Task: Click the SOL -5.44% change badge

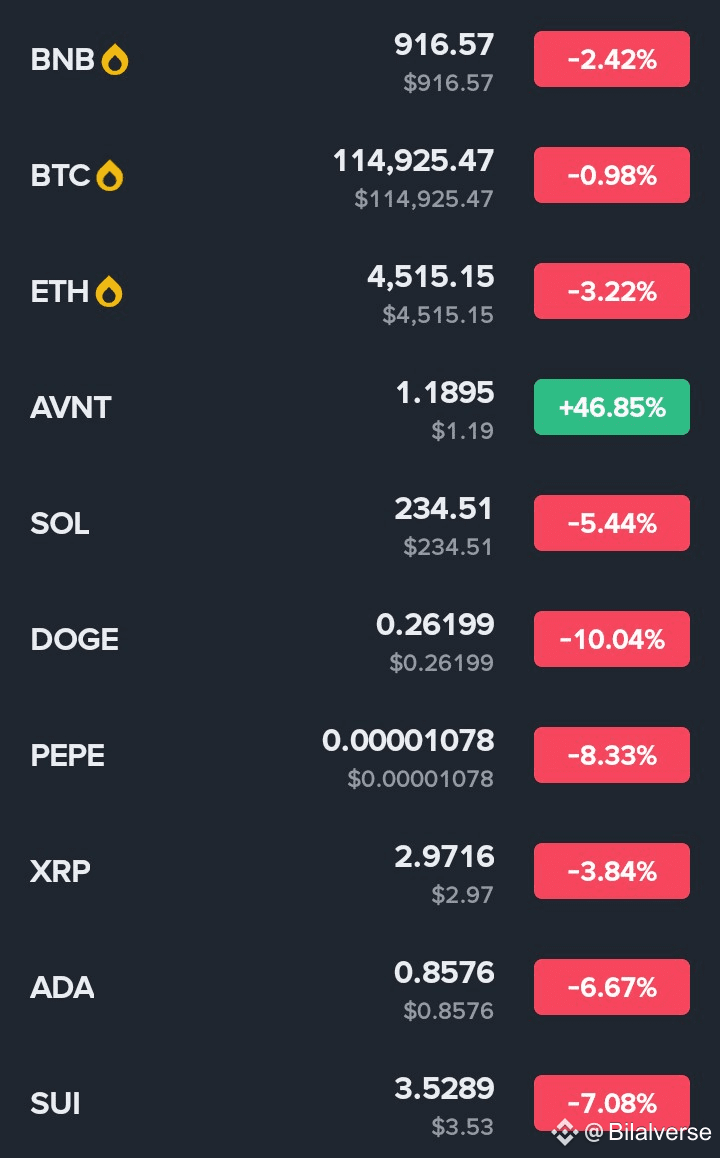Action: tap(611, 523)
